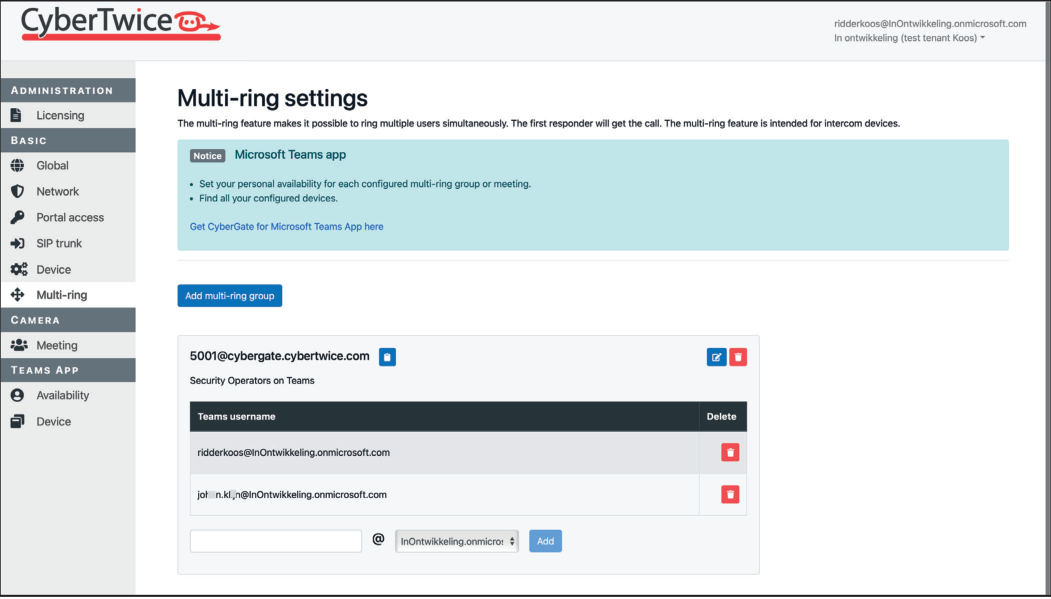1051x599 pixels.
Task: Select the Licensing sidebar icon
Action: (x=17, y=114)
